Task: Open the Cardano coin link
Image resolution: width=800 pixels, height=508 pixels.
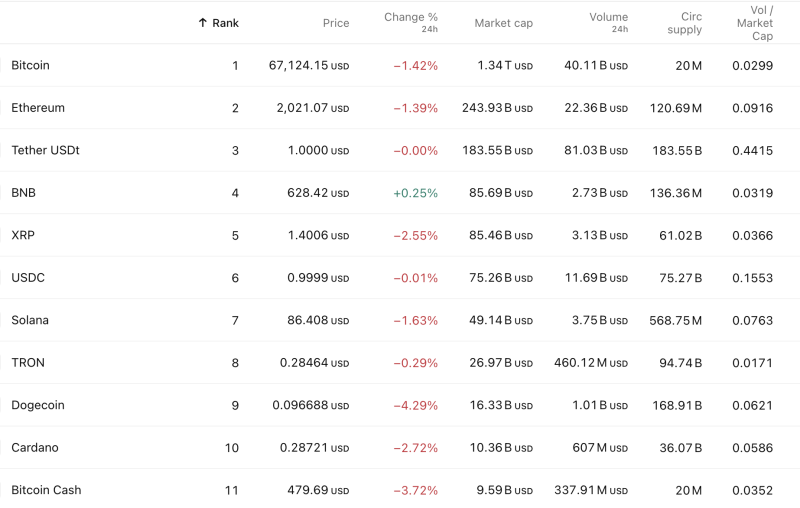Action: [x=35, y=447]
